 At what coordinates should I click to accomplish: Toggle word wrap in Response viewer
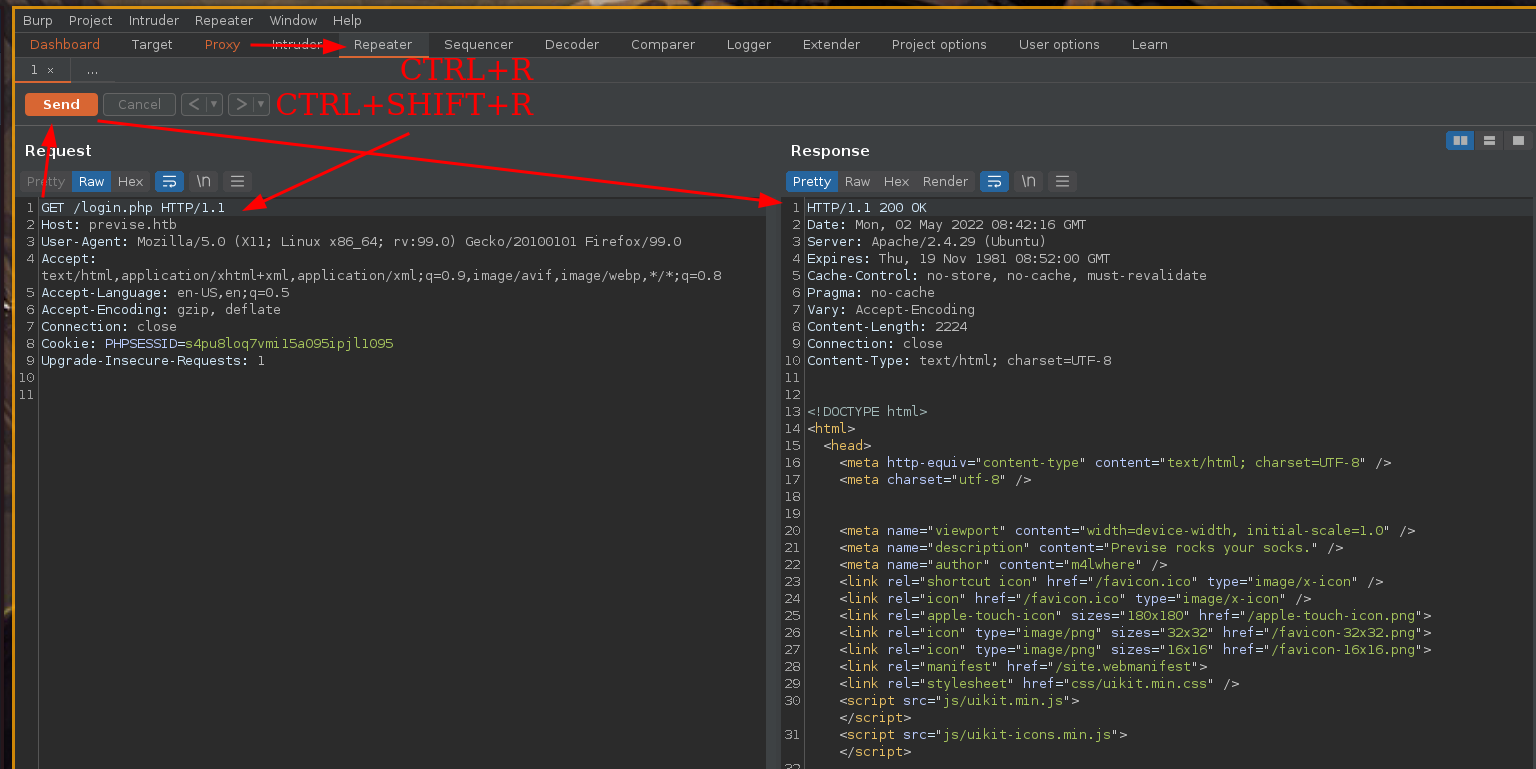[994, 181]
